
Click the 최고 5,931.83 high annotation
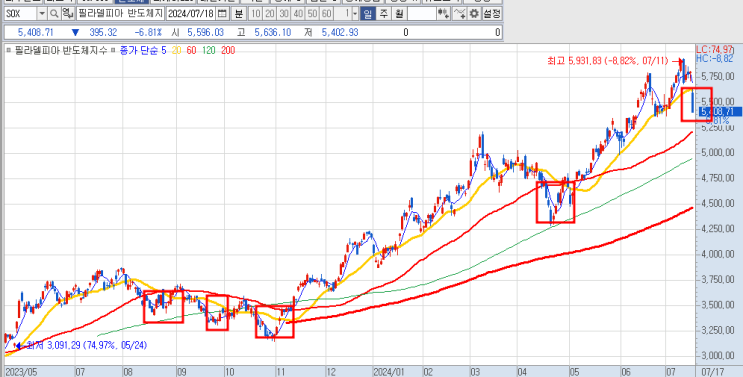pos(607,61)
